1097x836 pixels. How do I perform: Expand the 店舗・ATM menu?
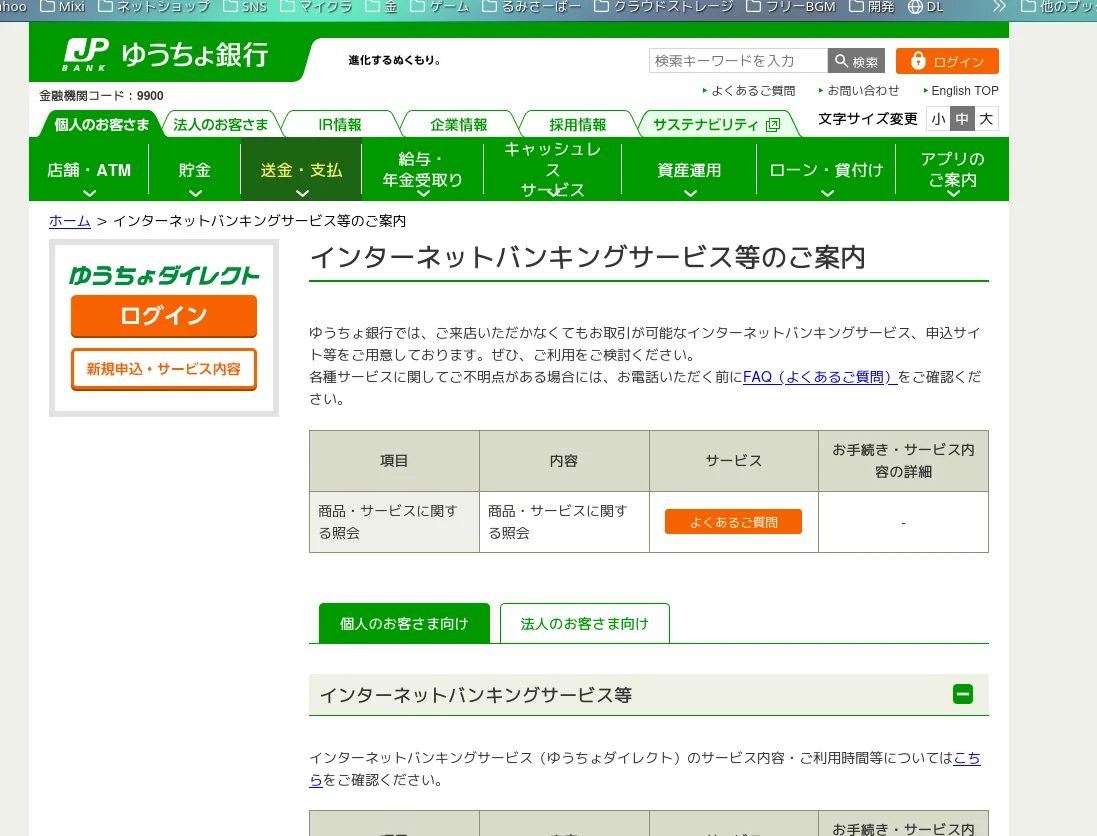[89, 171]
